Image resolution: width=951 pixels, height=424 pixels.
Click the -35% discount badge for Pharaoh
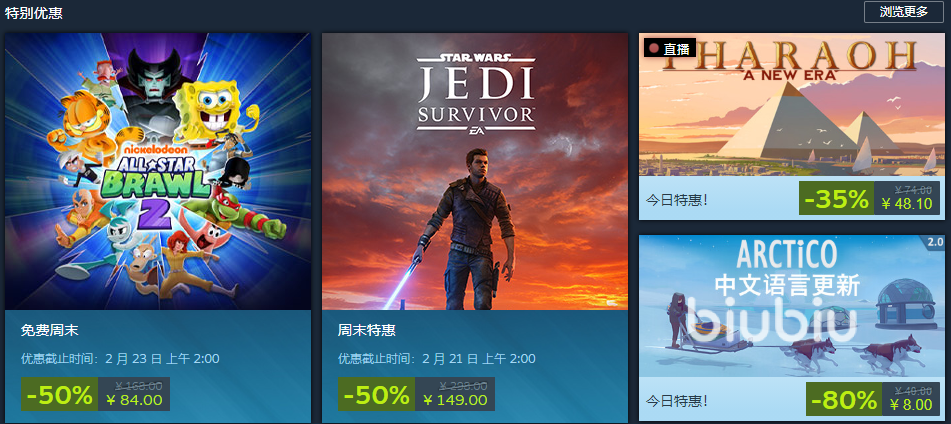coord(836,198)
